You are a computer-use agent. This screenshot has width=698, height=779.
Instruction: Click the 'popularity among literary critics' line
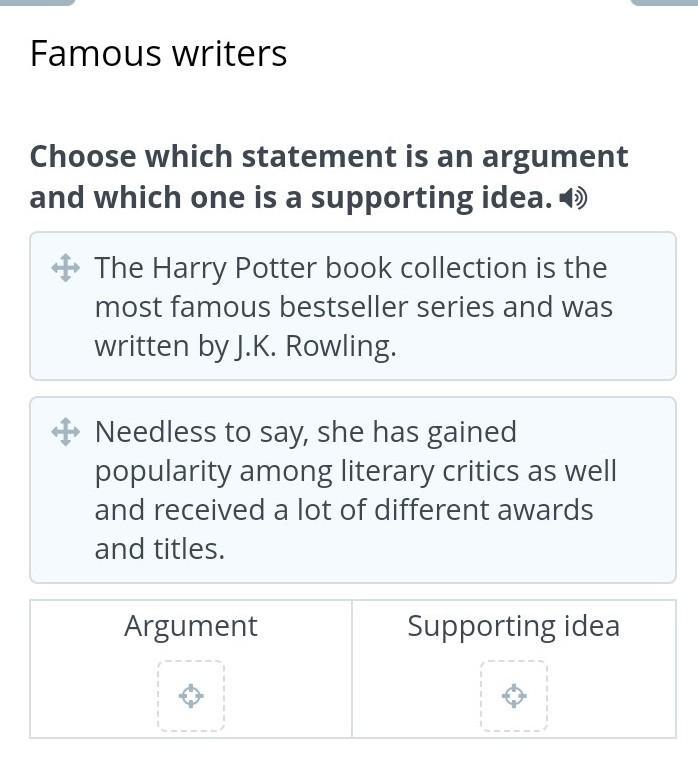[356, 471]
